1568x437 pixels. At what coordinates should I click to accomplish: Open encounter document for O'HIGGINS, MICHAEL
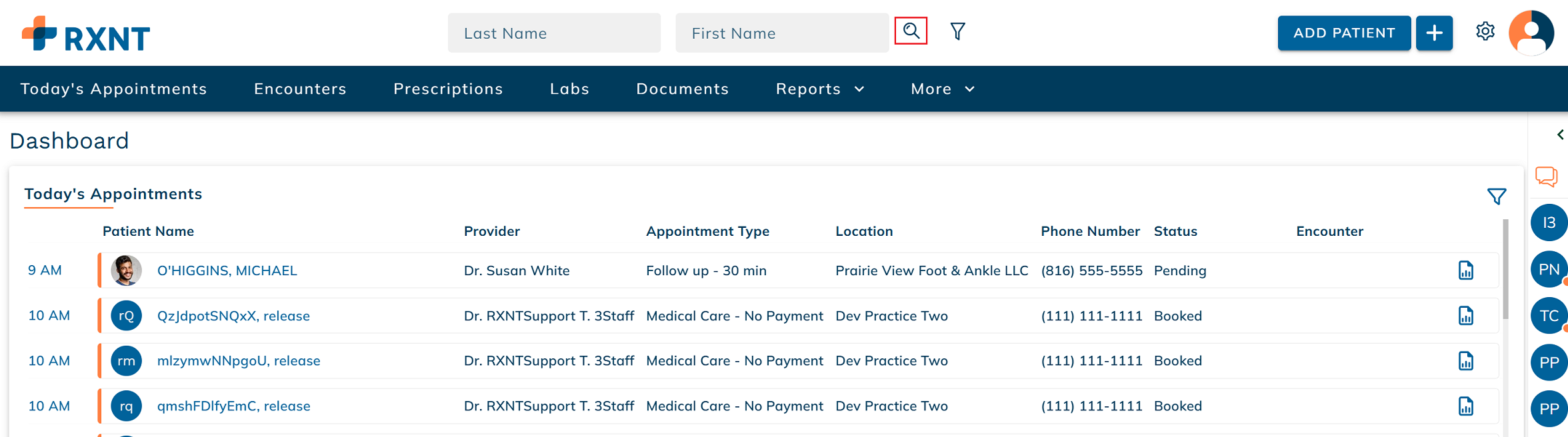[1465, 270]
